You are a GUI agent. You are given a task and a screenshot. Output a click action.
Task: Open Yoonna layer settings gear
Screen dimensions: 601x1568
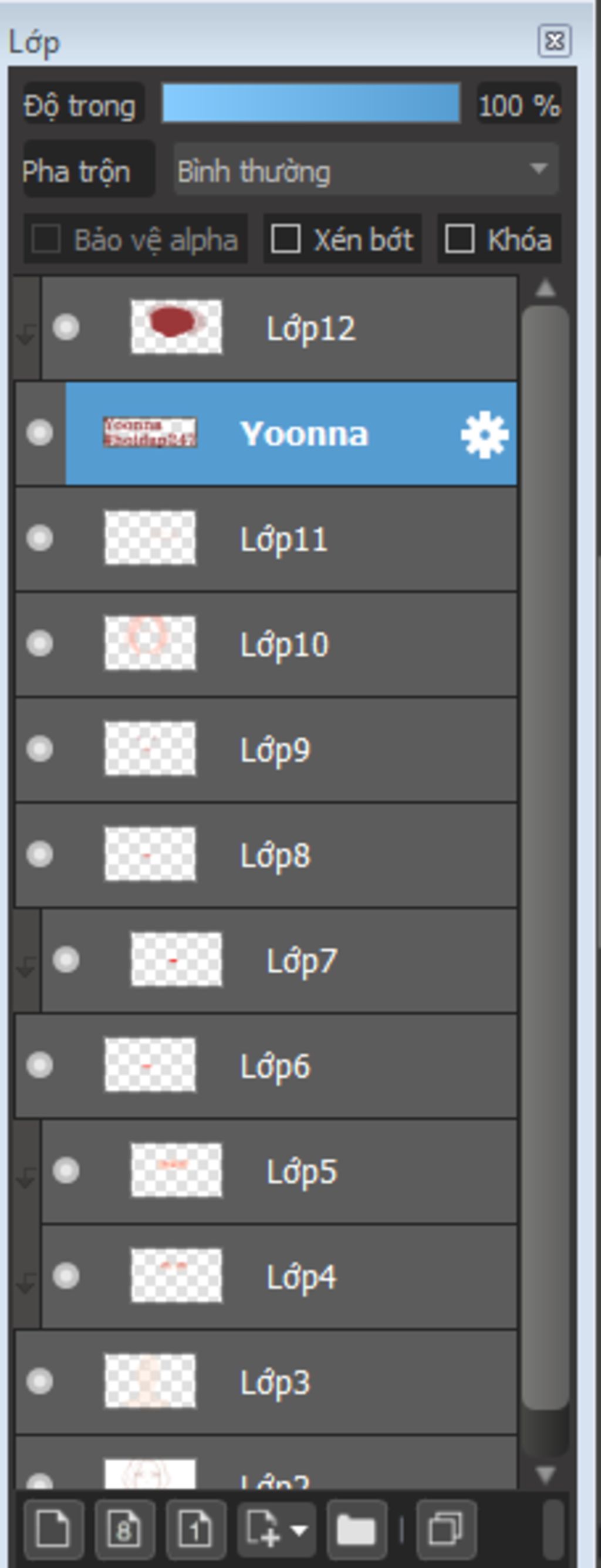(484, 434)
